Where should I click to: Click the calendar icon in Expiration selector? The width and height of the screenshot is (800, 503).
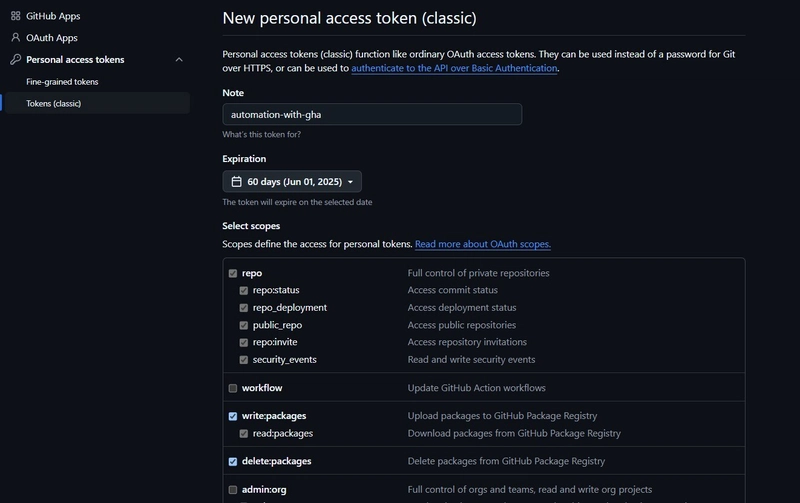click(236, 182)
